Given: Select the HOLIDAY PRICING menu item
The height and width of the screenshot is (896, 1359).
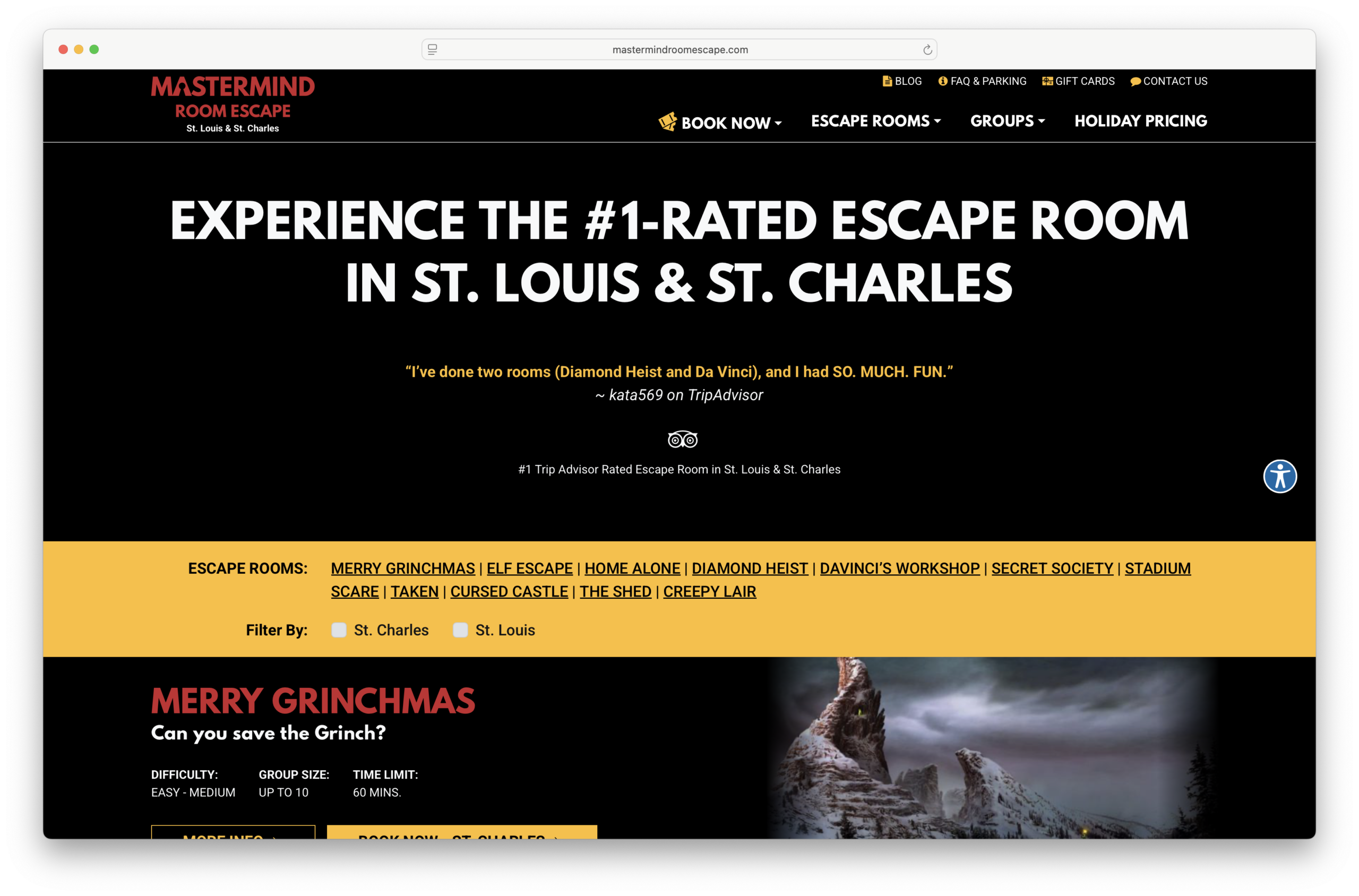Looking at the screenshot, I should pos(1140,121).
